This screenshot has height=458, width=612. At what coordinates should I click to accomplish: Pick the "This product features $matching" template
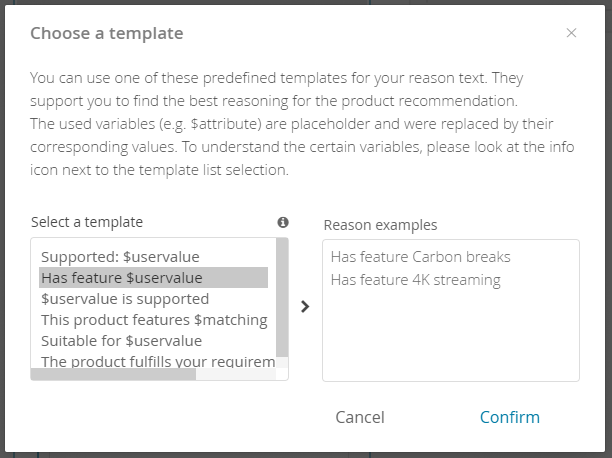tap(154, 320)
